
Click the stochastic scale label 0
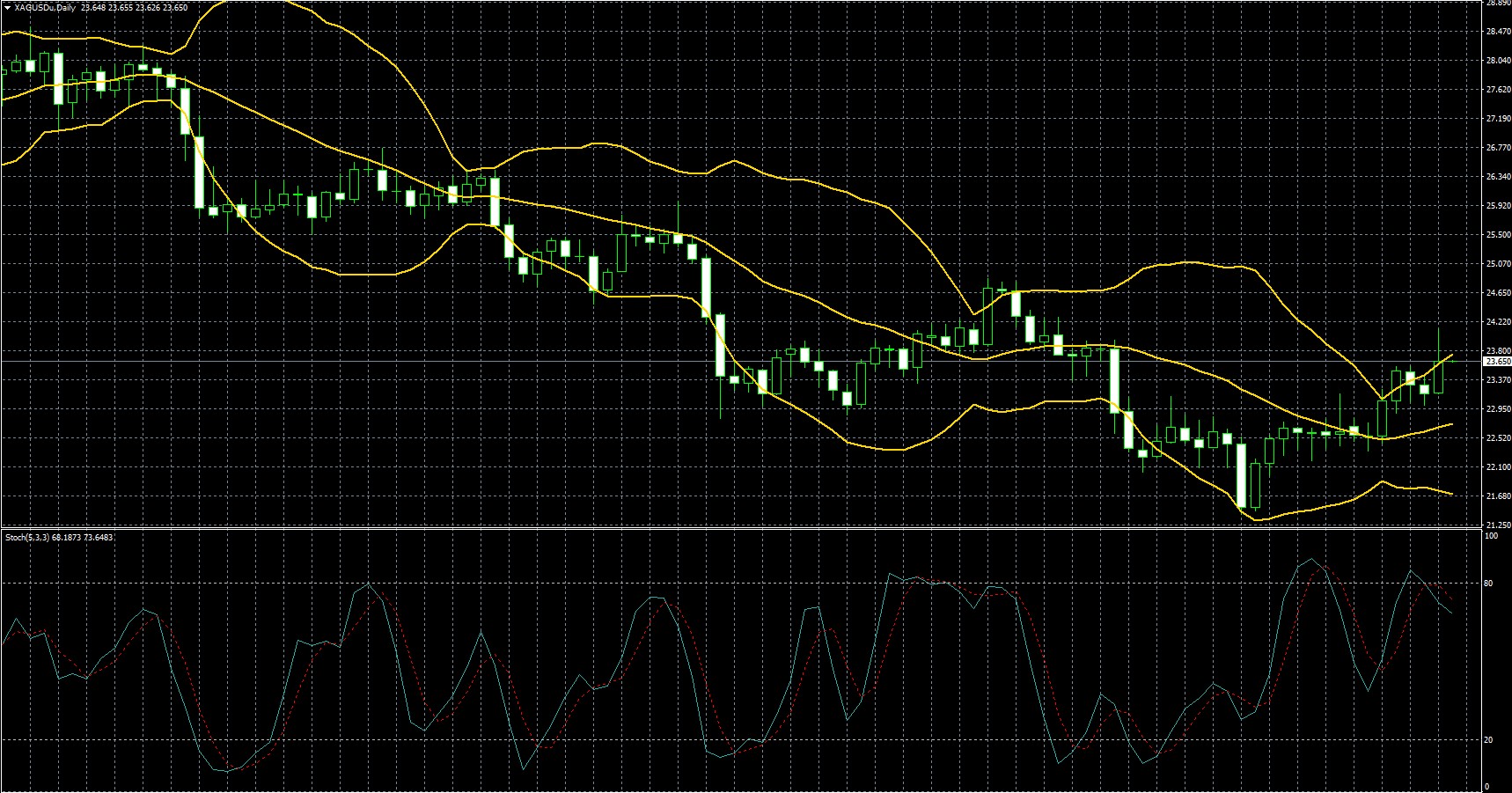tap(1487, 787)
